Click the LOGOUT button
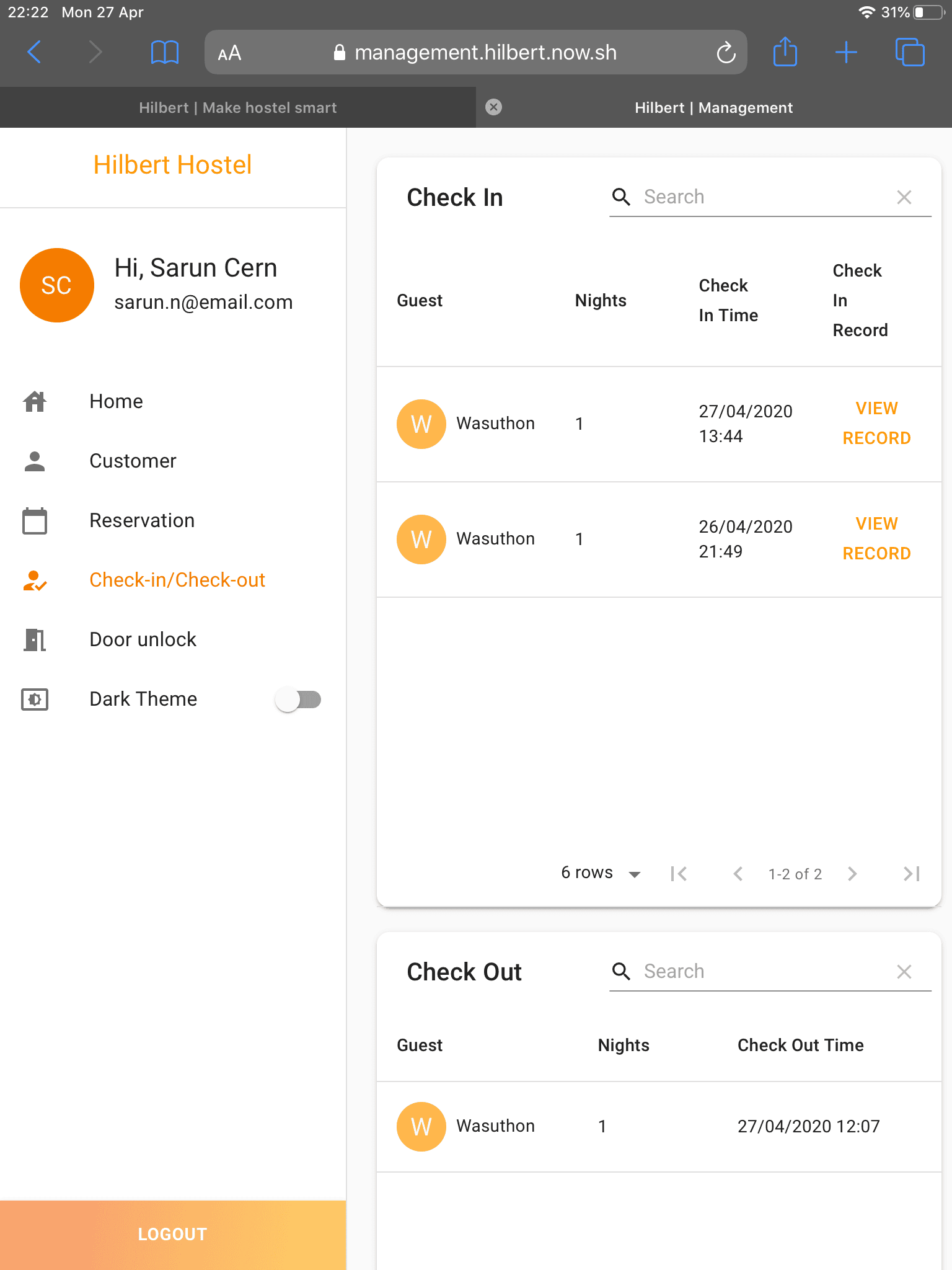This screenshot has width=952, height=1270. pyautogui.click(x=173, y=1235)
